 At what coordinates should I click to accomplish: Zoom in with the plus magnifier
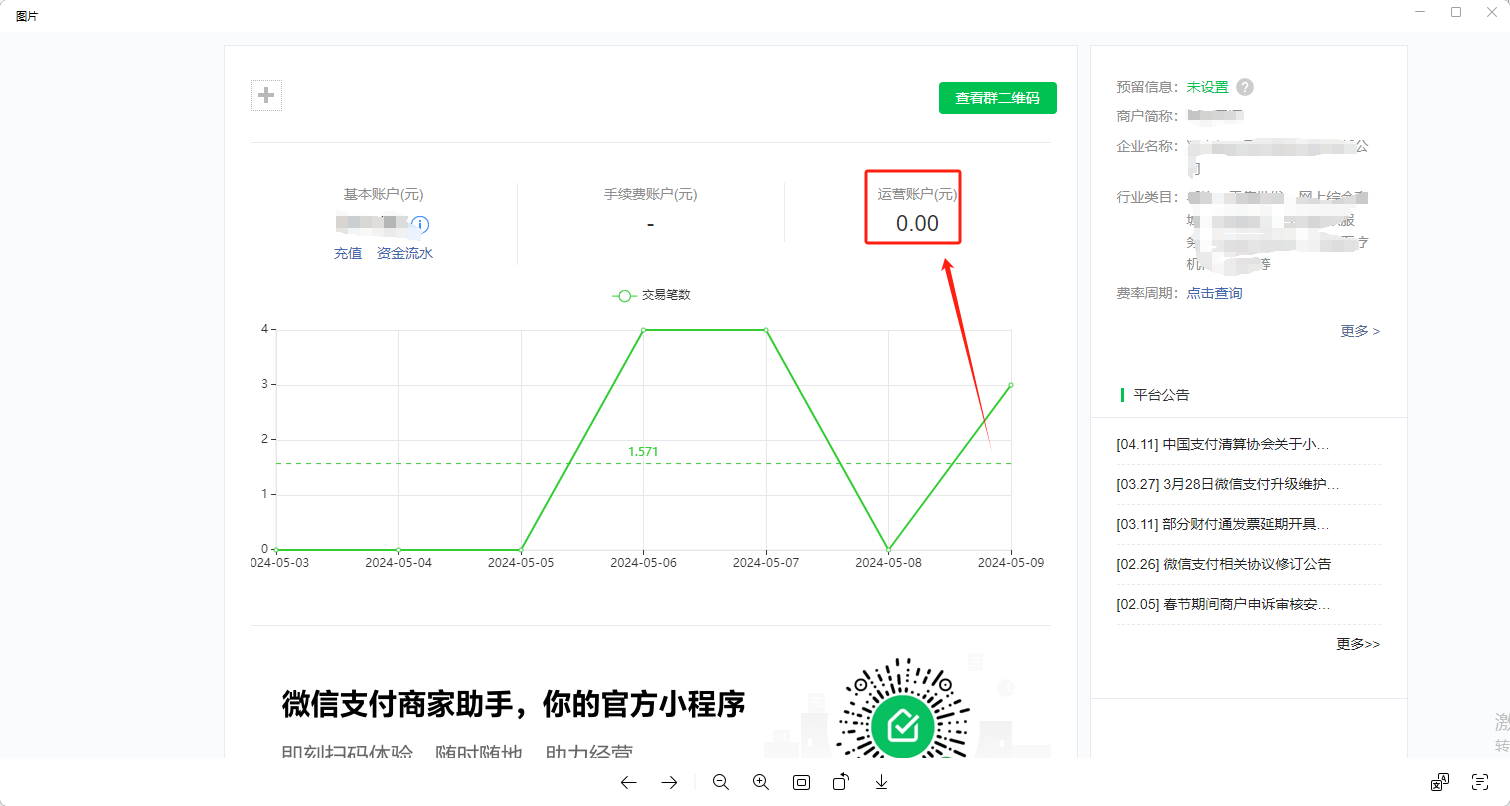760,783
